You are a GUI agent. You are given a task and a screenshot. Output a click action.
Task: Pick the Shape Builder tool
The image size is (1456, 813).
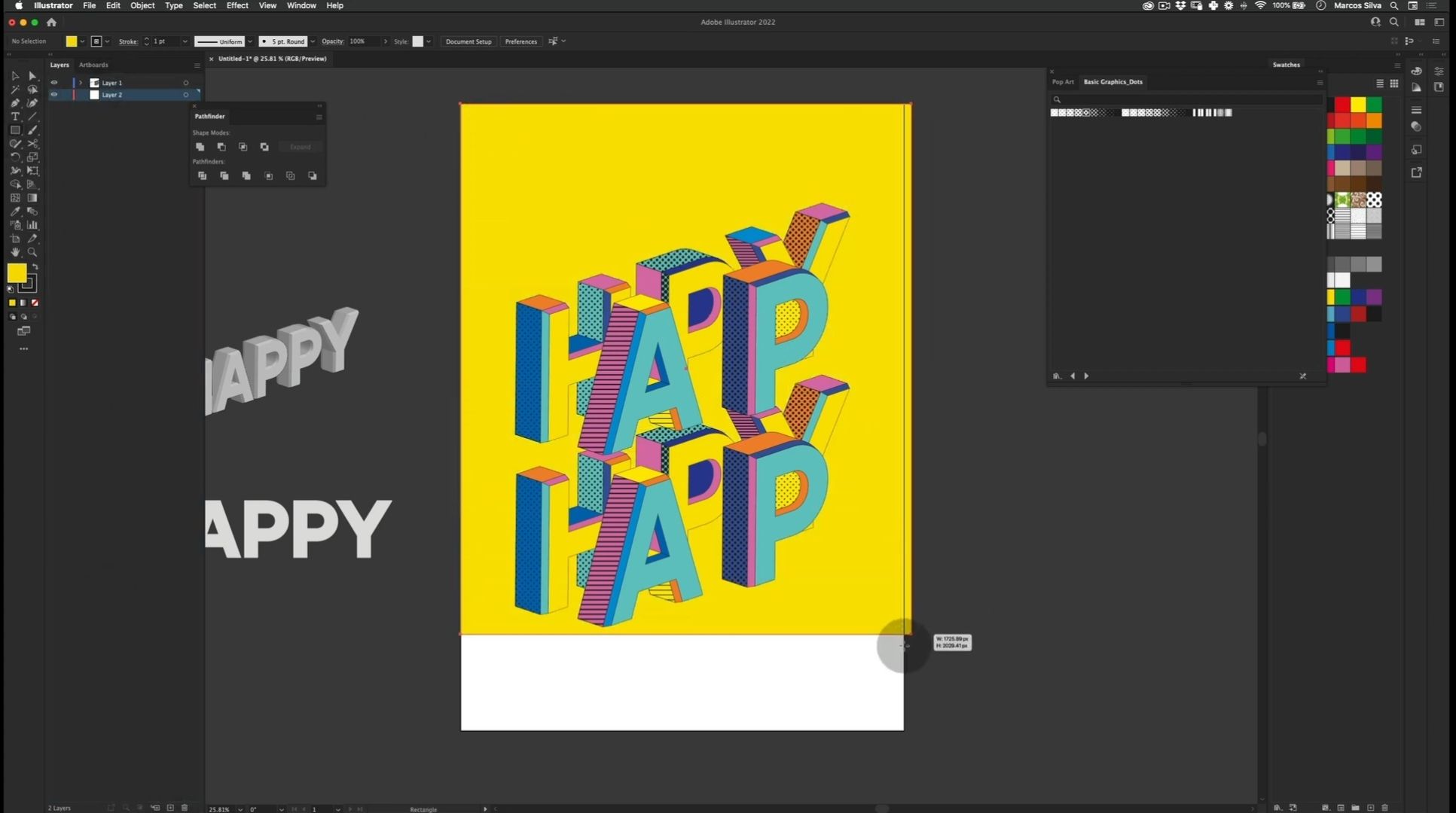point(14,184)
